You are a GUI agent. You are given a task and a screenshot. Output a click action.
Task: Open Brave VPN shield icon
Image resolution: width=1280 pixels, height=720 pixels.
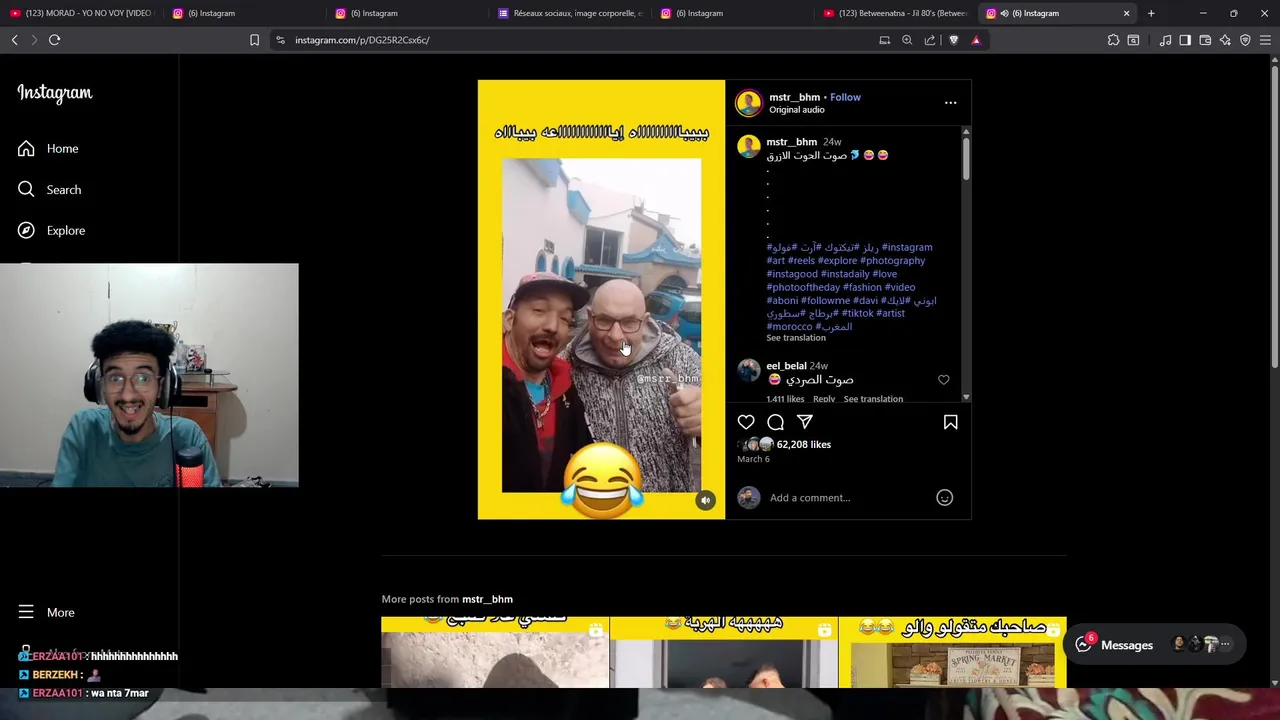(x=1245, y=40)
